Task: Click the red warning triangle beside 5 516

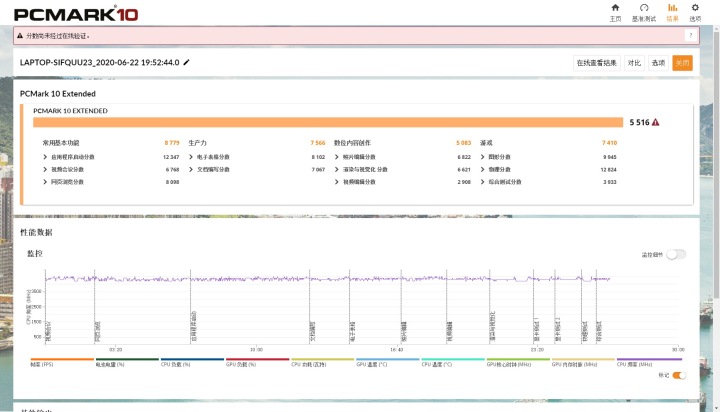Action: [x=656, y=122]
